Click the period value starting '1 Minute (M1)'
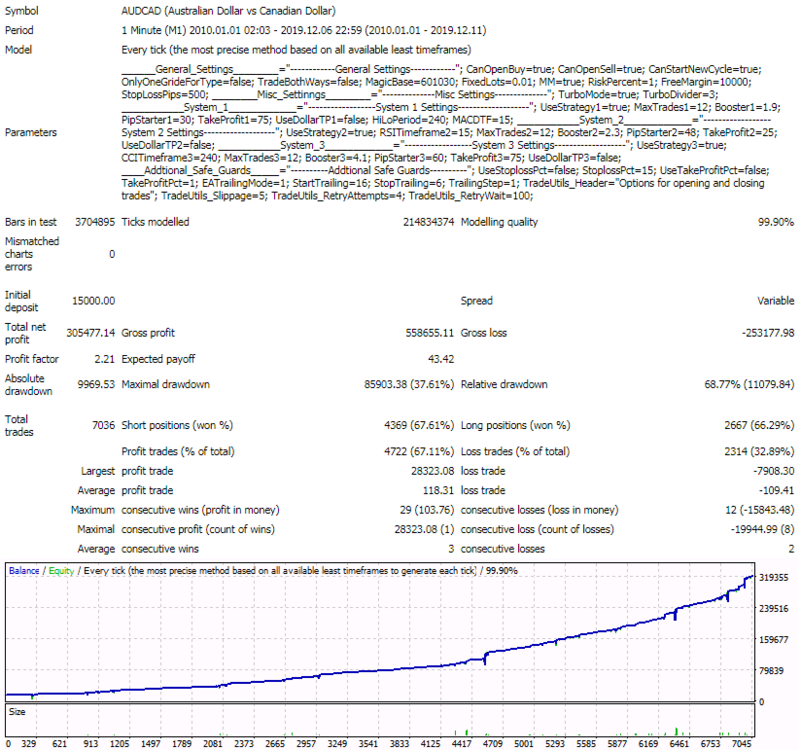The image size is (801, 750). (303, 30)
